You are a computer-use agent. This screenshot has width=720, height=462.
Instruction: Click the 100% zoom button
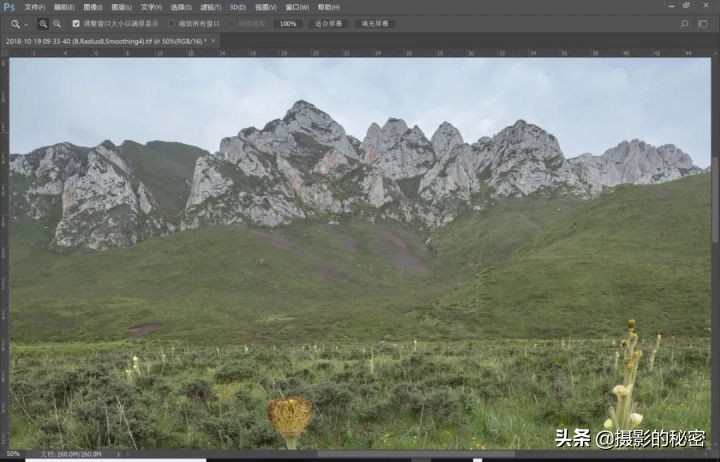coord(288,23)
